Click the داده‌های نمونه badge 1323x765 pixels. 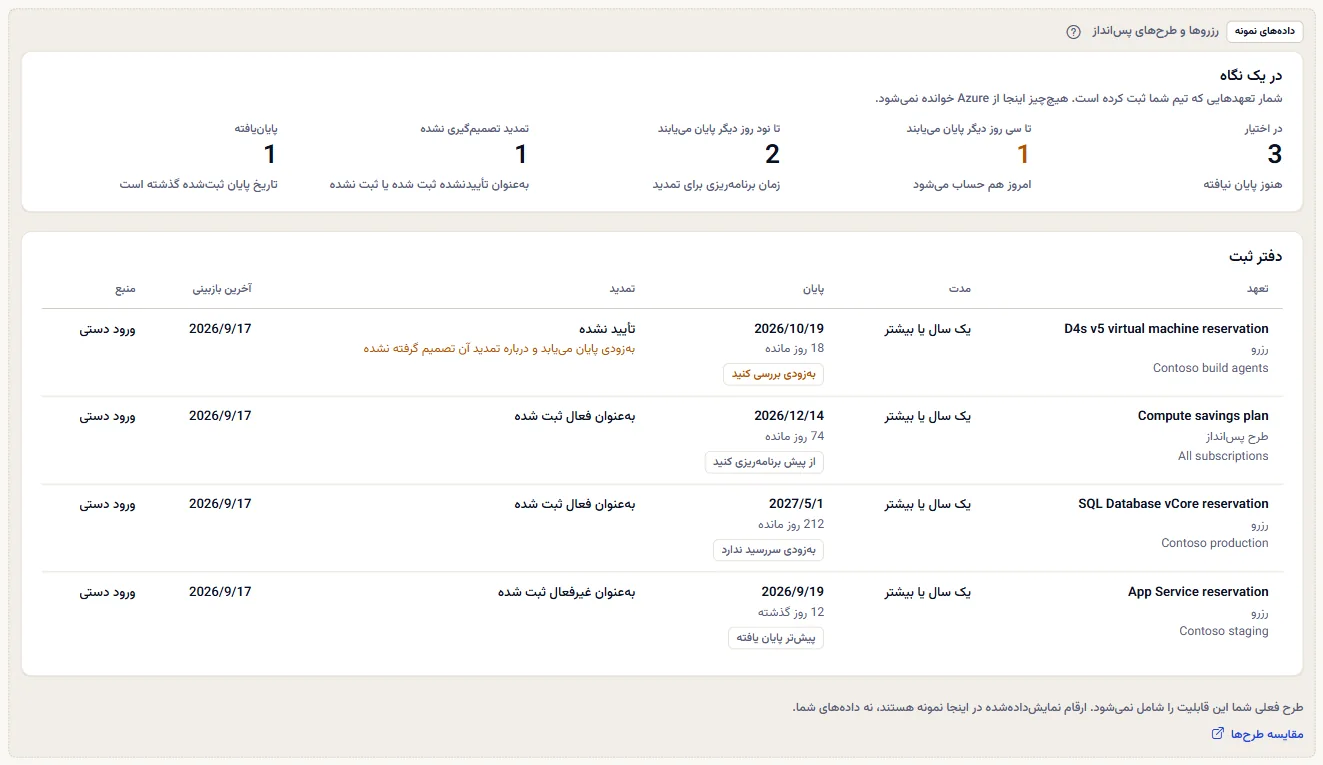[1265, 31]
